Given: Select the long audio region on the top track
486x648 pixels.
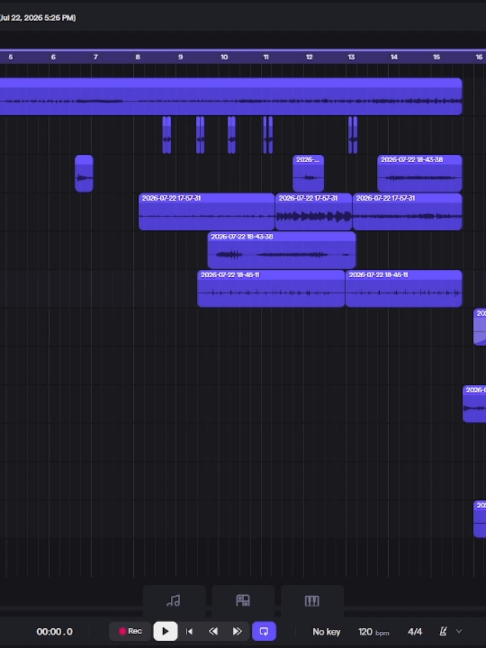Looking at the screenshot, I should click(x=231, y=96).
